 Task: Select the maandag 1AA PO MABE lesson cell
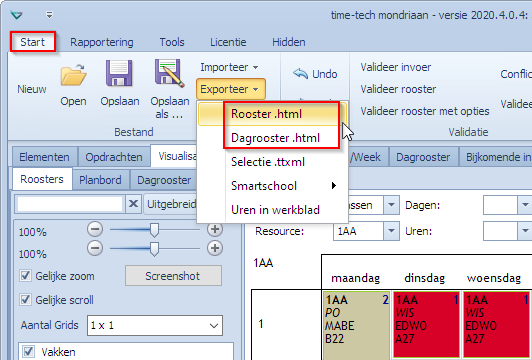coord(356,325)
